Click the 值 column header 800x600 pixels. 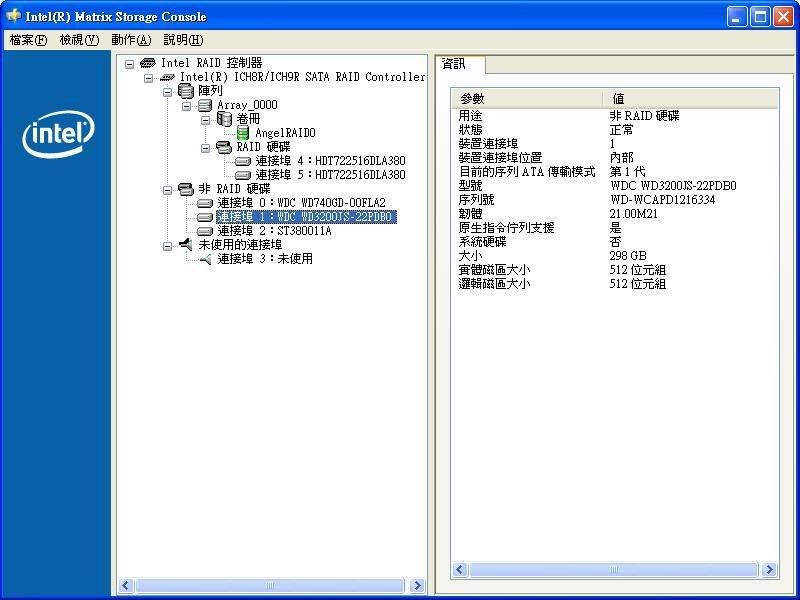(690, 98)
